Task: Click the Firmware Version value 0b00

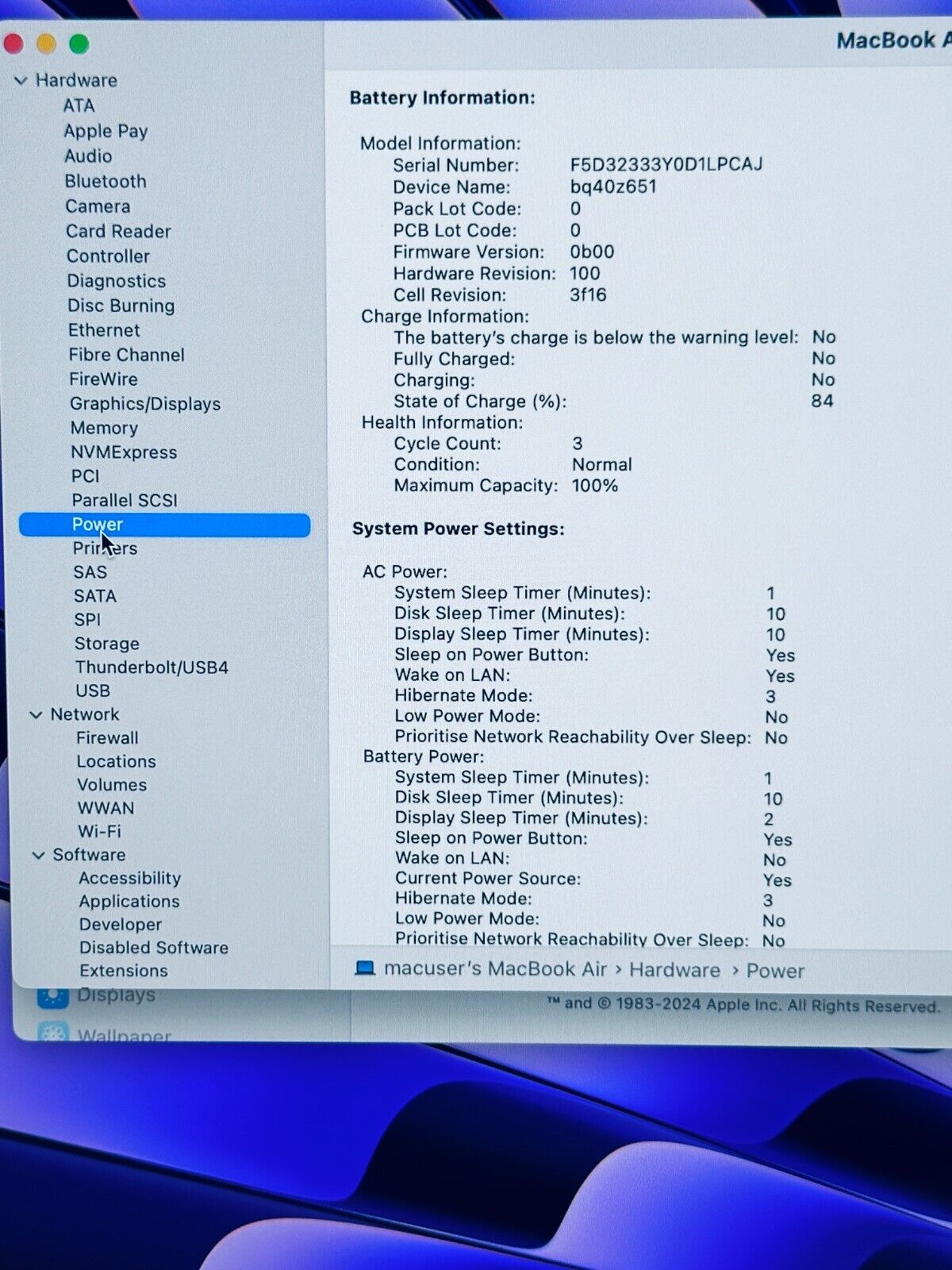Action: click(592, 252)
